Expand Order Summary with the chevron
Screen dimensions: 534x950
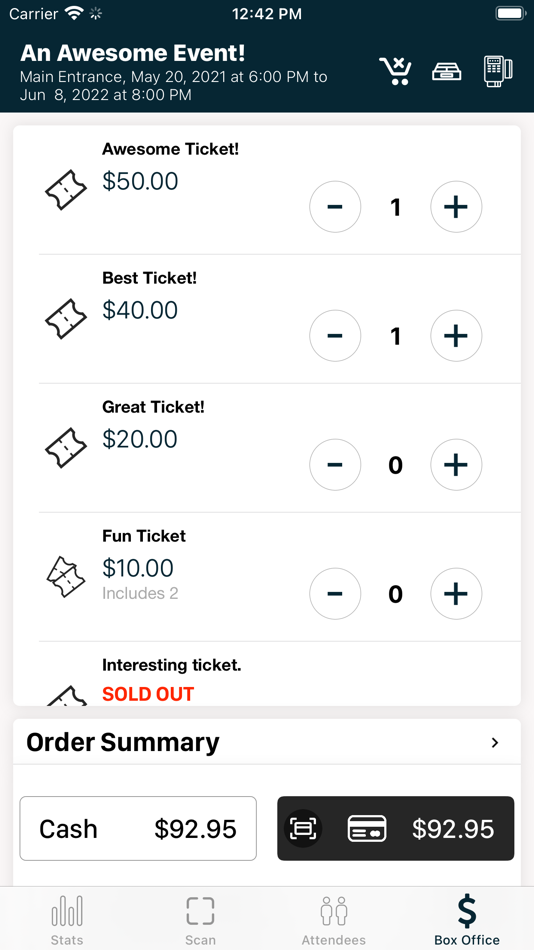(x=495, y=743)
